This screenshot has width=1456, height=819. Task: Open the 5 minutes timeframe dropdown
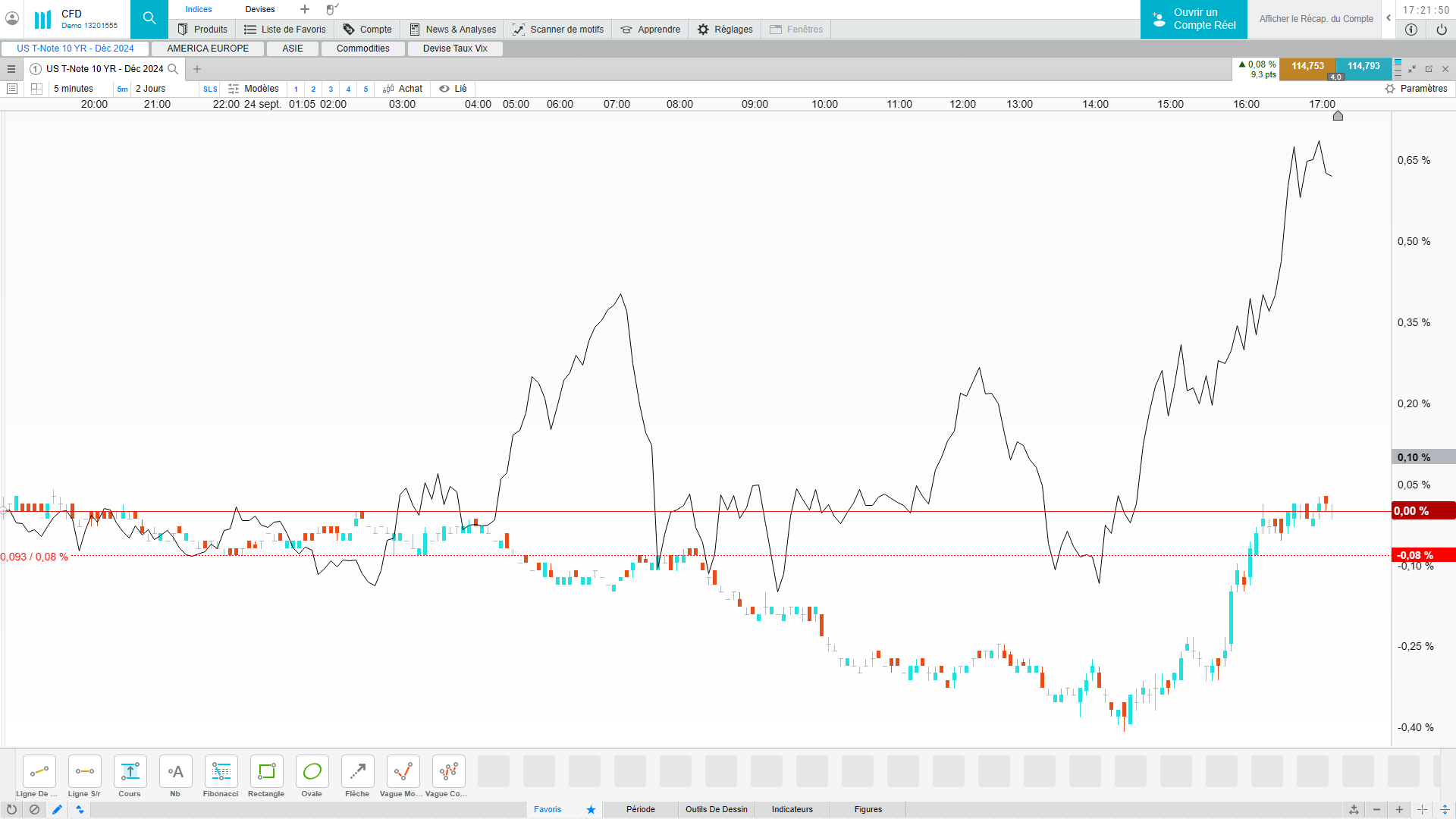tap(74, 89)
